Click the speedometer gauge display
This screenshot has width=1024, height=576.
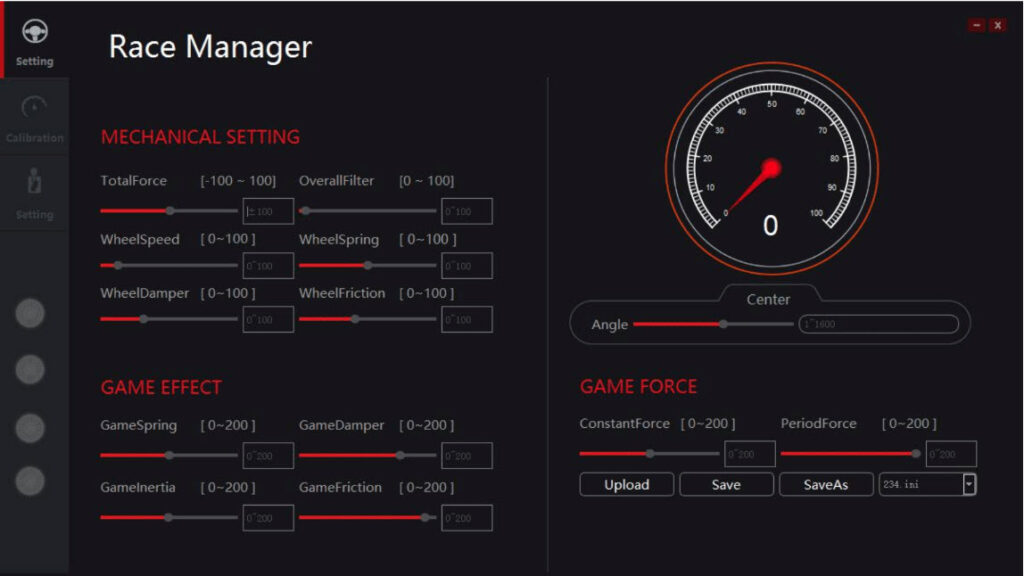[x=770, y=165]
